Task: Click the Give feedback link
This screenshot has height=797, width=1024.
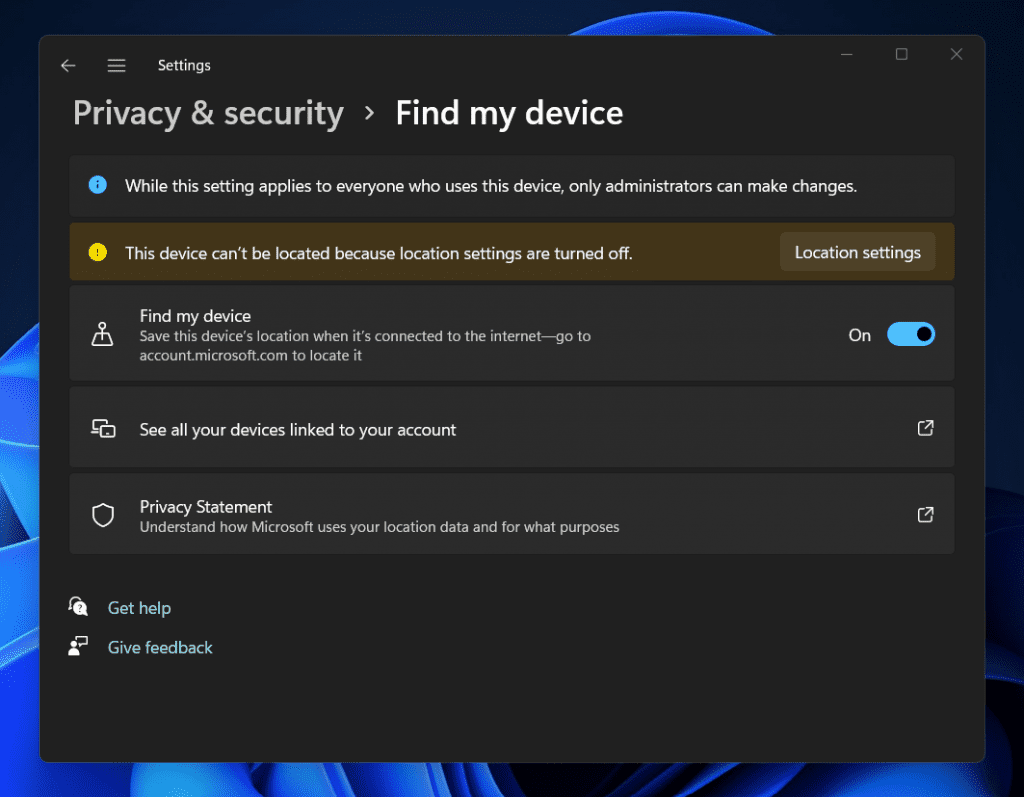Action: point(160,646)
